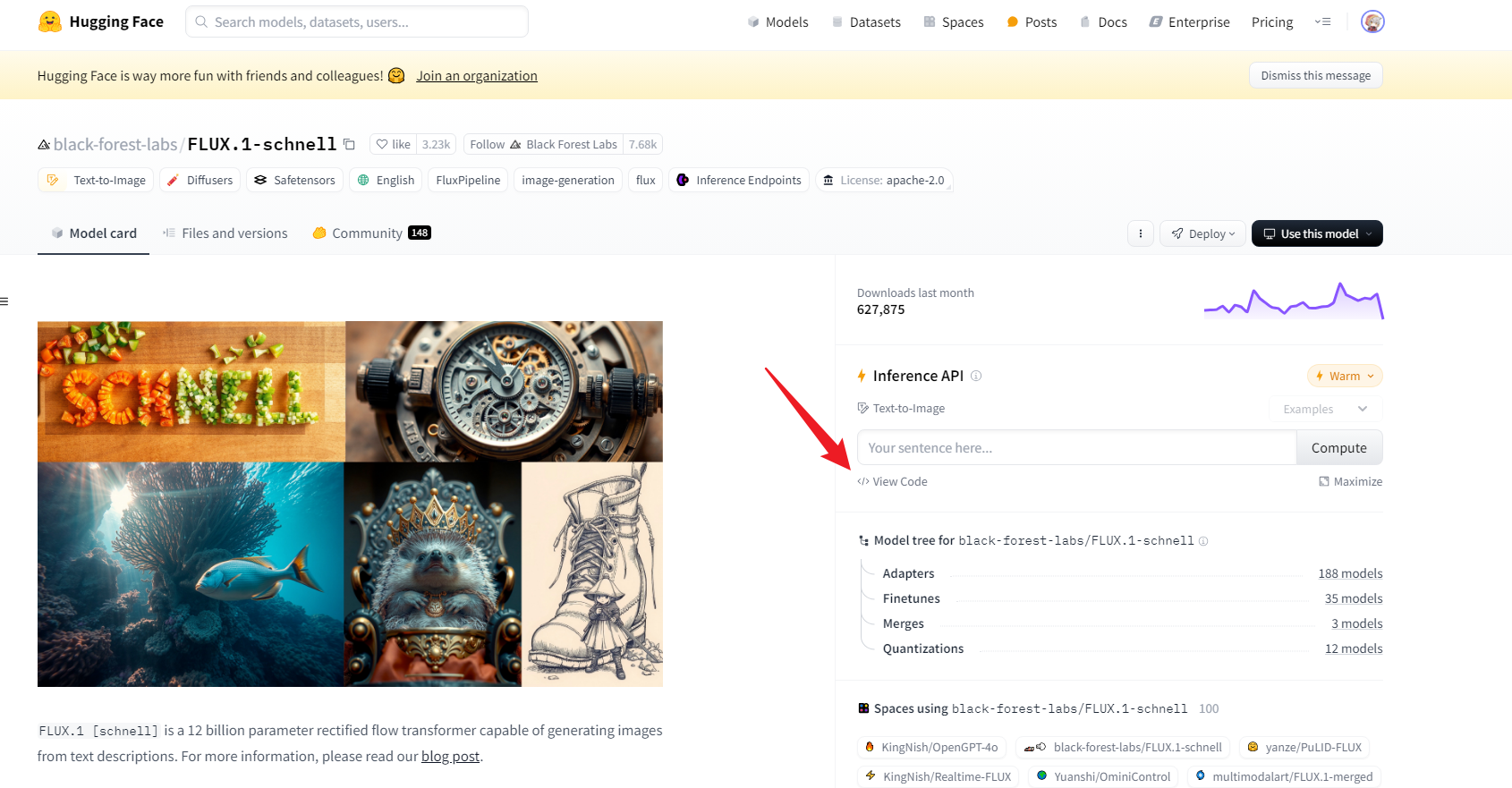Viewport: 1512px width, 788px height.
Task: Click the heart like button
Action: [x=393, y=144]
